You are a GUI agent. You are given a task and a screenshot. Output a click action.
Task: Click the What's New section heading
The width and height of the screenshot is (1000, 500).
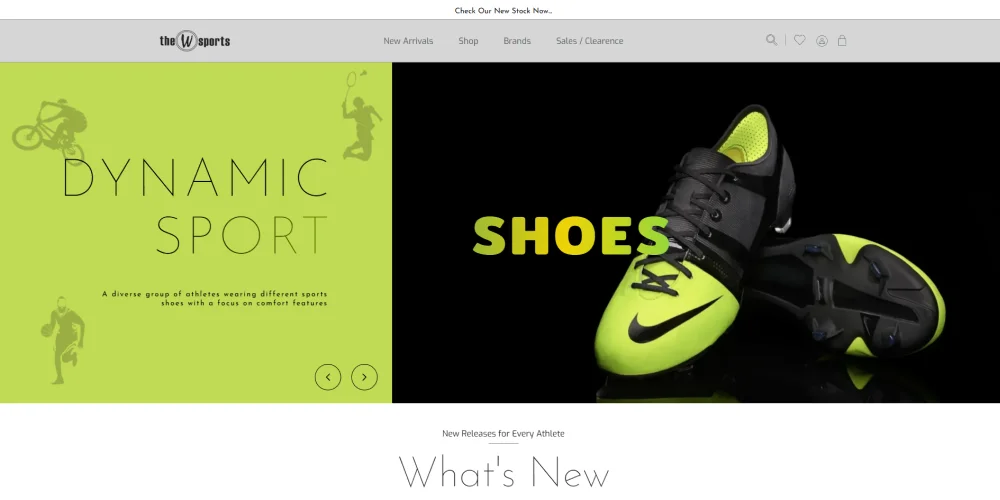click(x=503, y=472)
